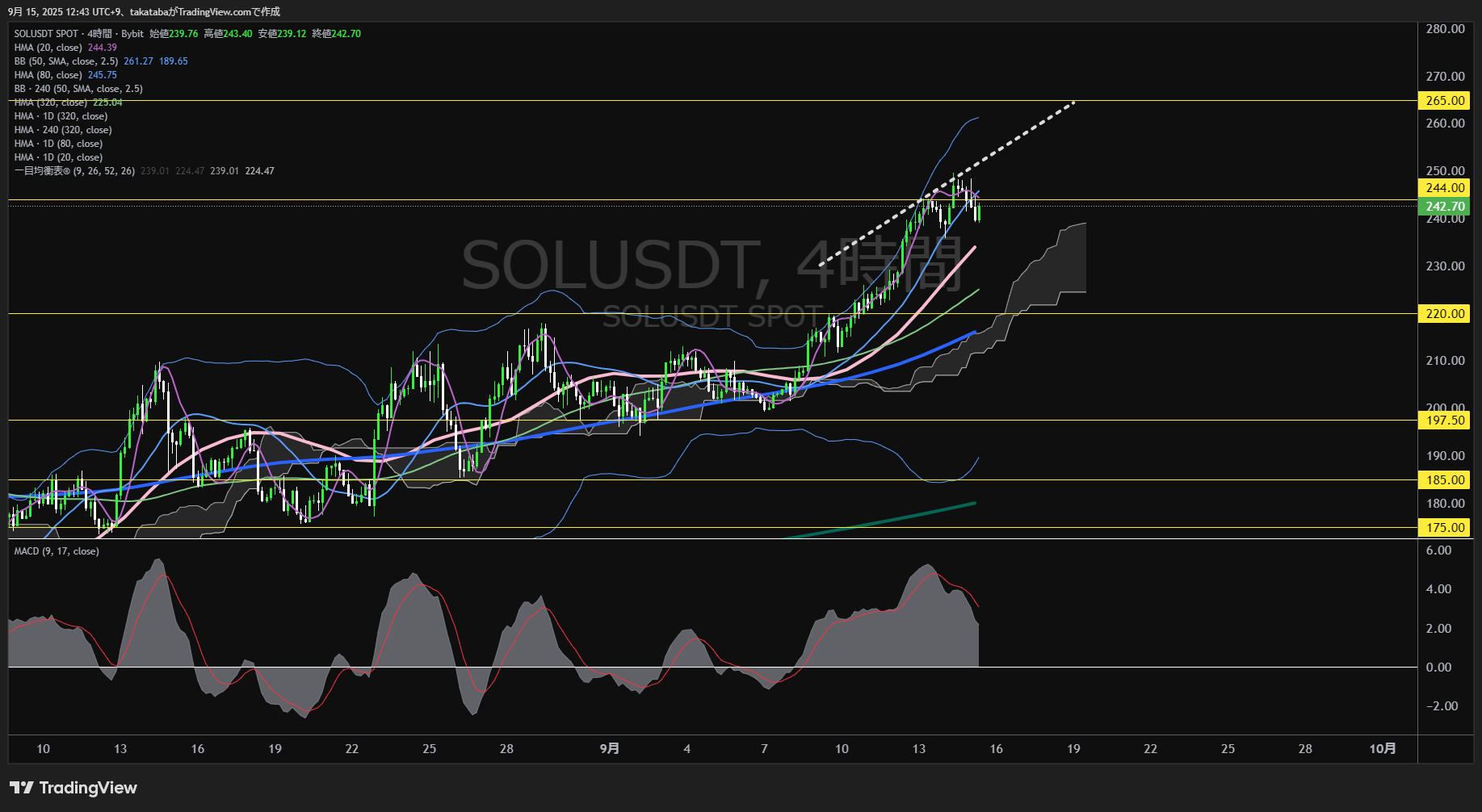Screen dimensions: 1482x812
Task: Click the BB · 240 indicator legend
Action: tap(78, 89)
